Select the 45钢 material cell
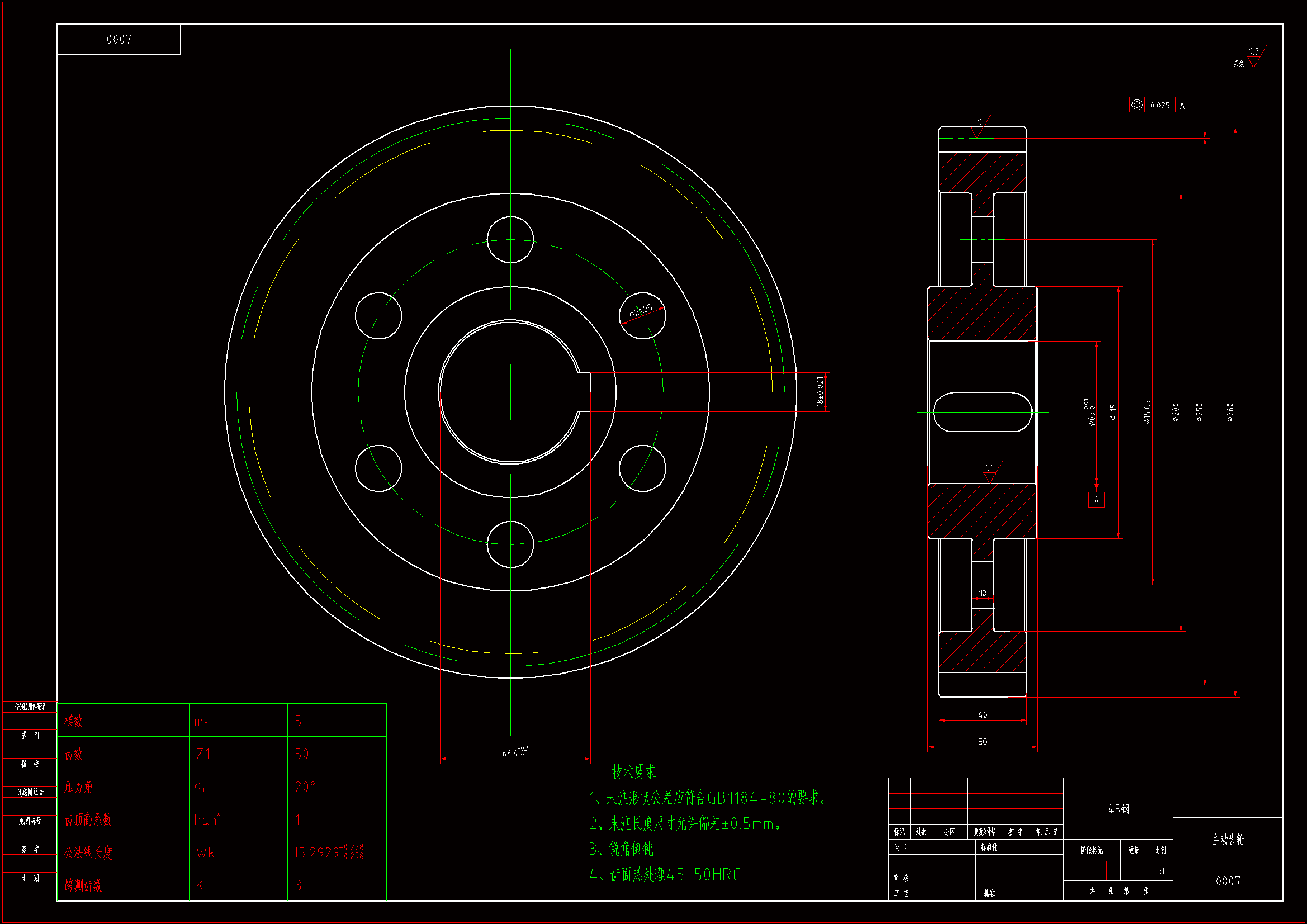This screenshot has height=924, width=1307. [x=1118, y=809]
